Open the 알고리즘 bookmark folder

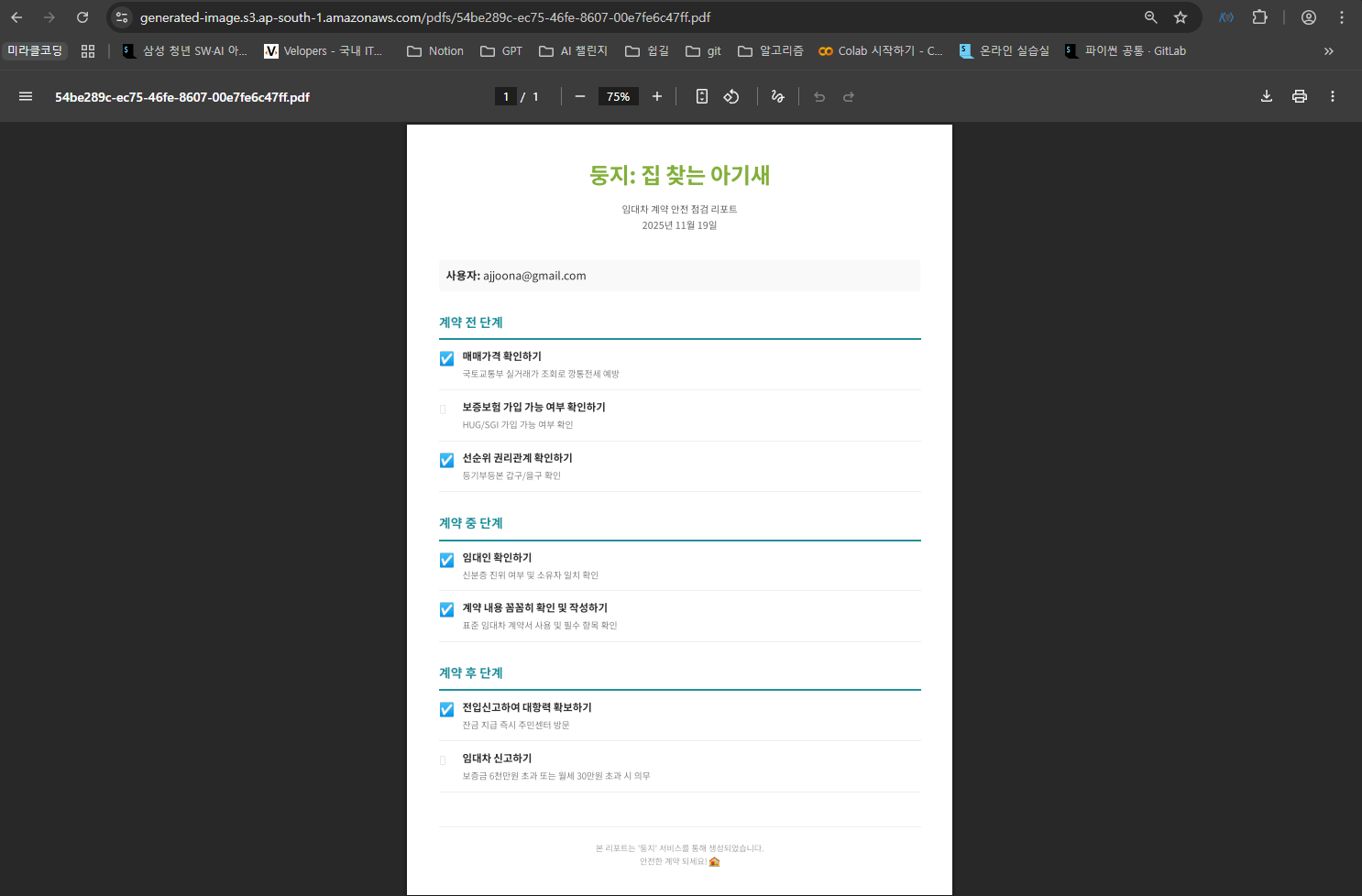pos(771,51)
